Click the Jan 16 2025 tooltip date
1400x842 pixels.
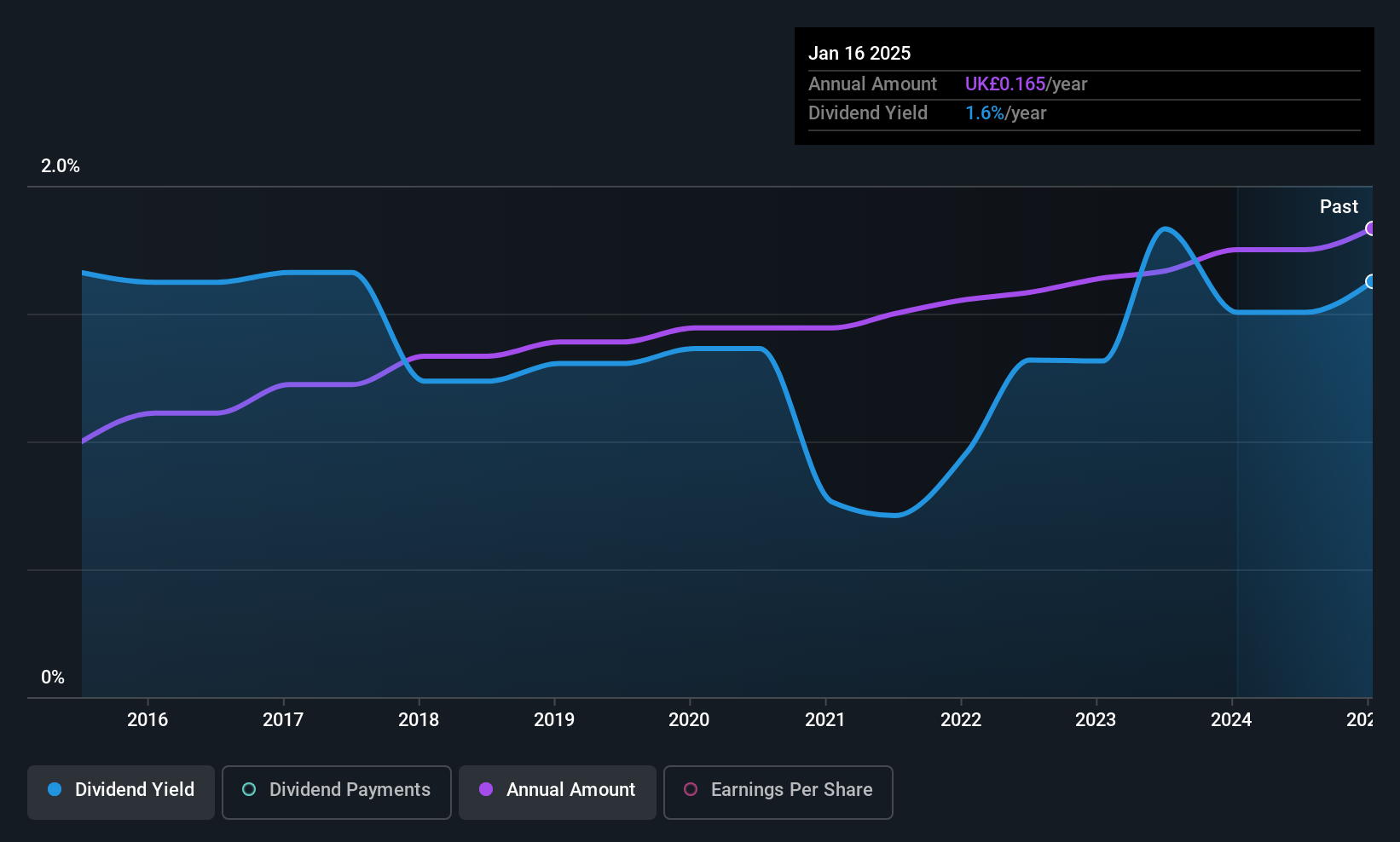coord(859,53)
